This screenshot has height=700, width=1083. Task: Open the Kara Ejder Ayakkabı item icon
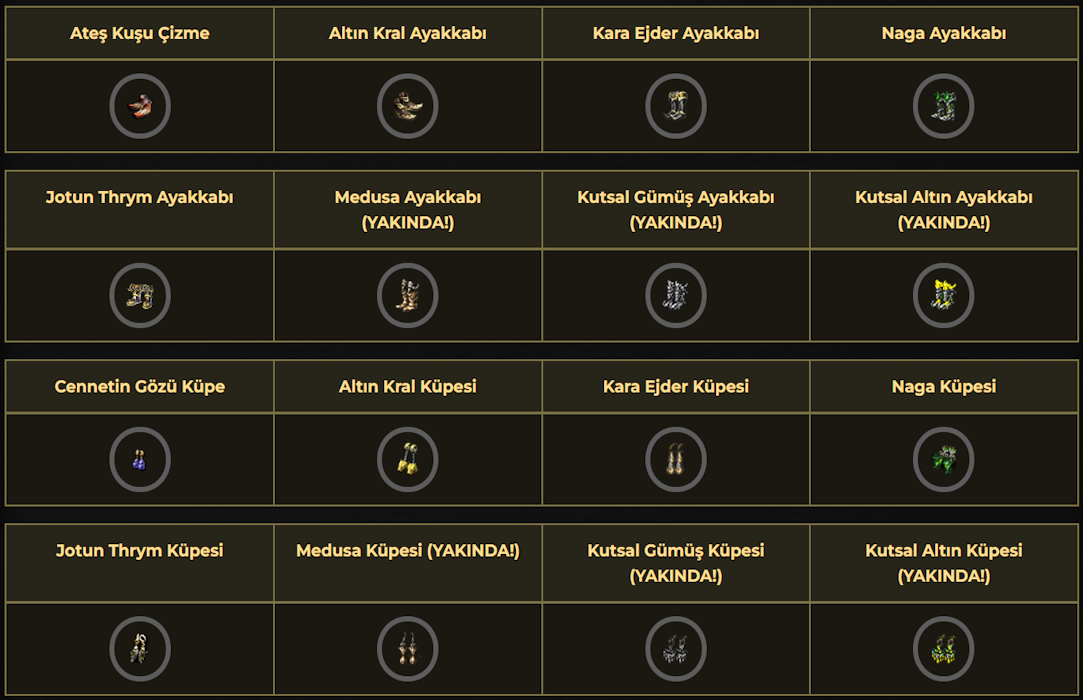(x=676, y=106)
